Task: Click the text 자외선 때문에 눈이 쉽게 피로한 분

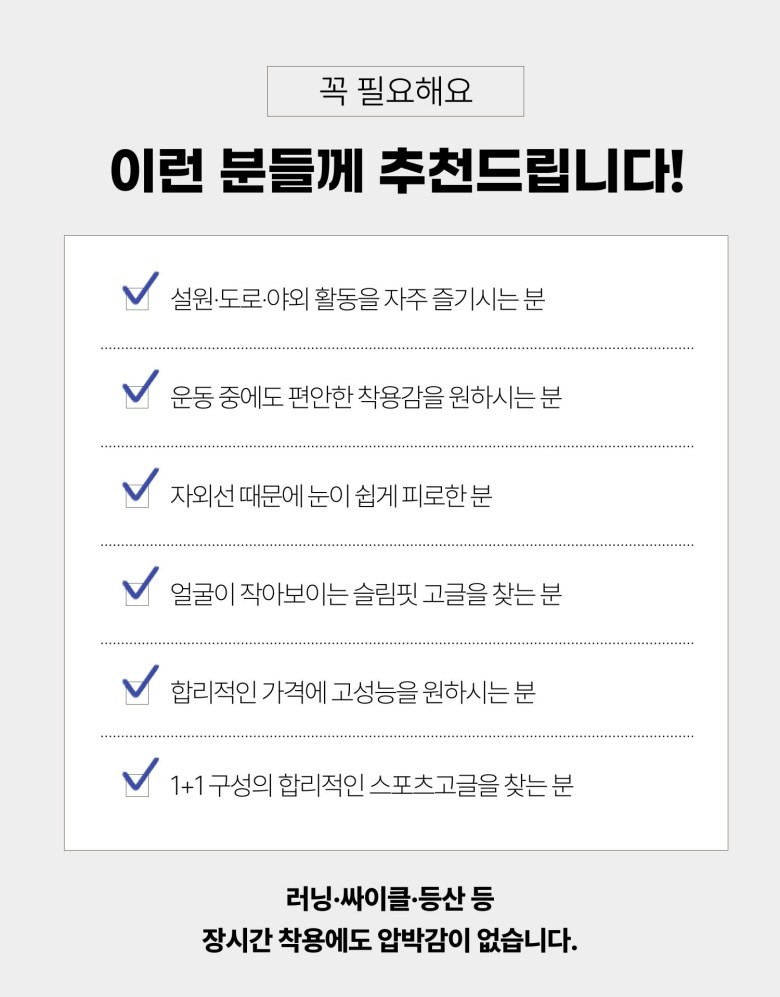Action: click(x=331, y=494)
